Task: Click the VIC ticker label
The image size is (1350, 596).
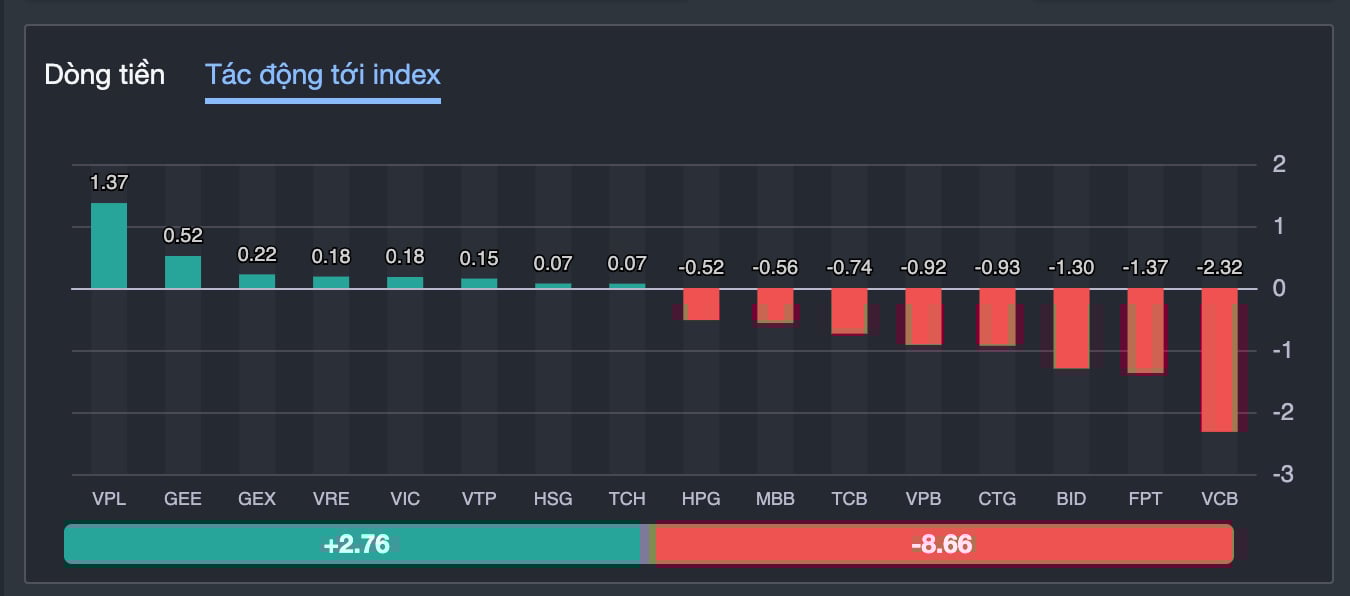Action: (405, 498)
